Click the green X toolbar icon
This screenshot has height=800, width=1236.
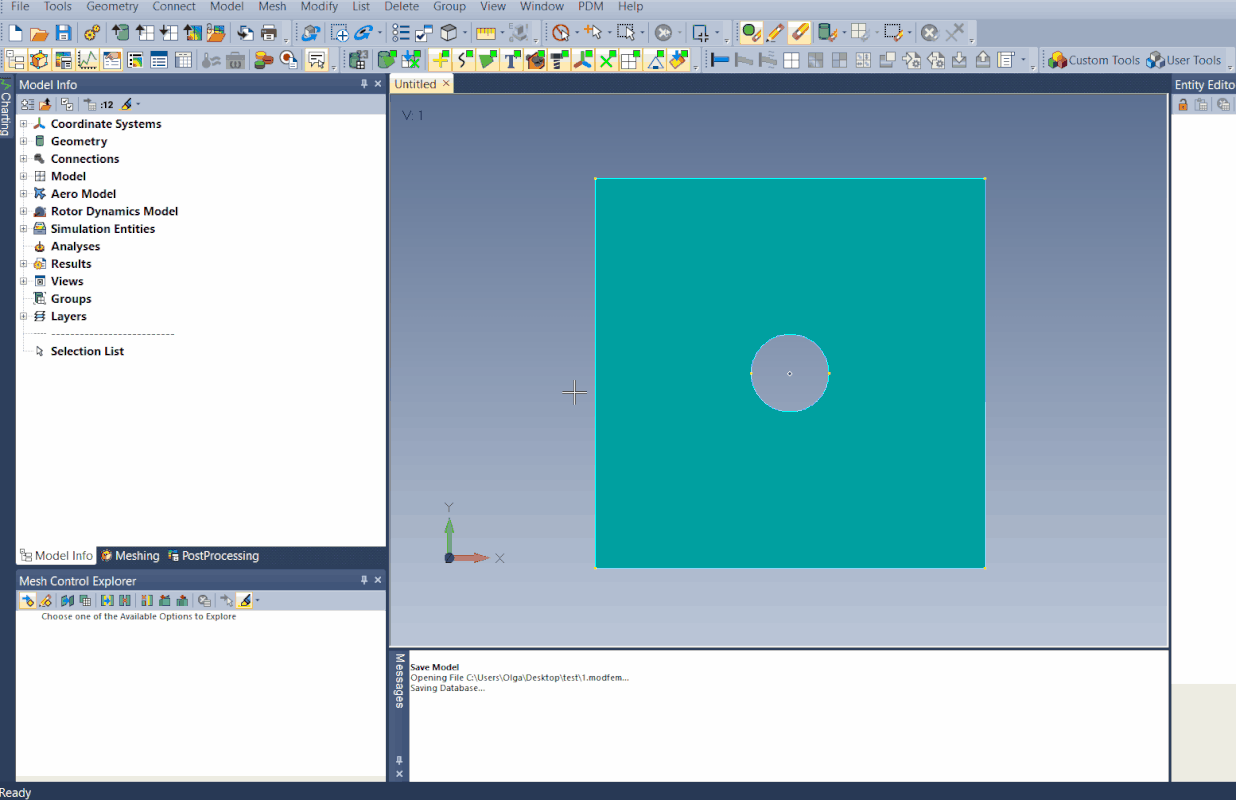click(607, 60)
